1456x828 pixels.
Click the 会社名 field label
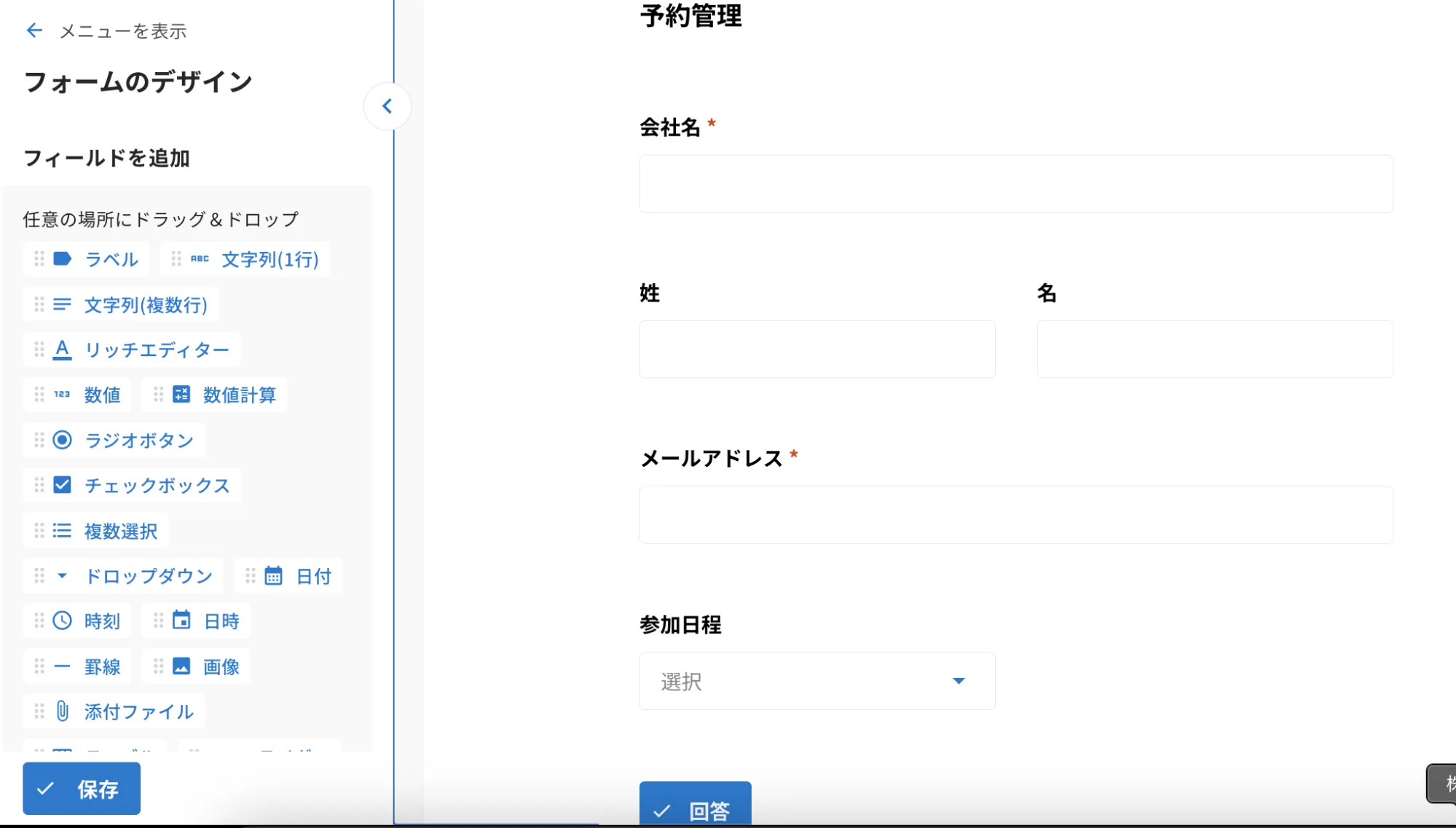click(x=670, y=127)
